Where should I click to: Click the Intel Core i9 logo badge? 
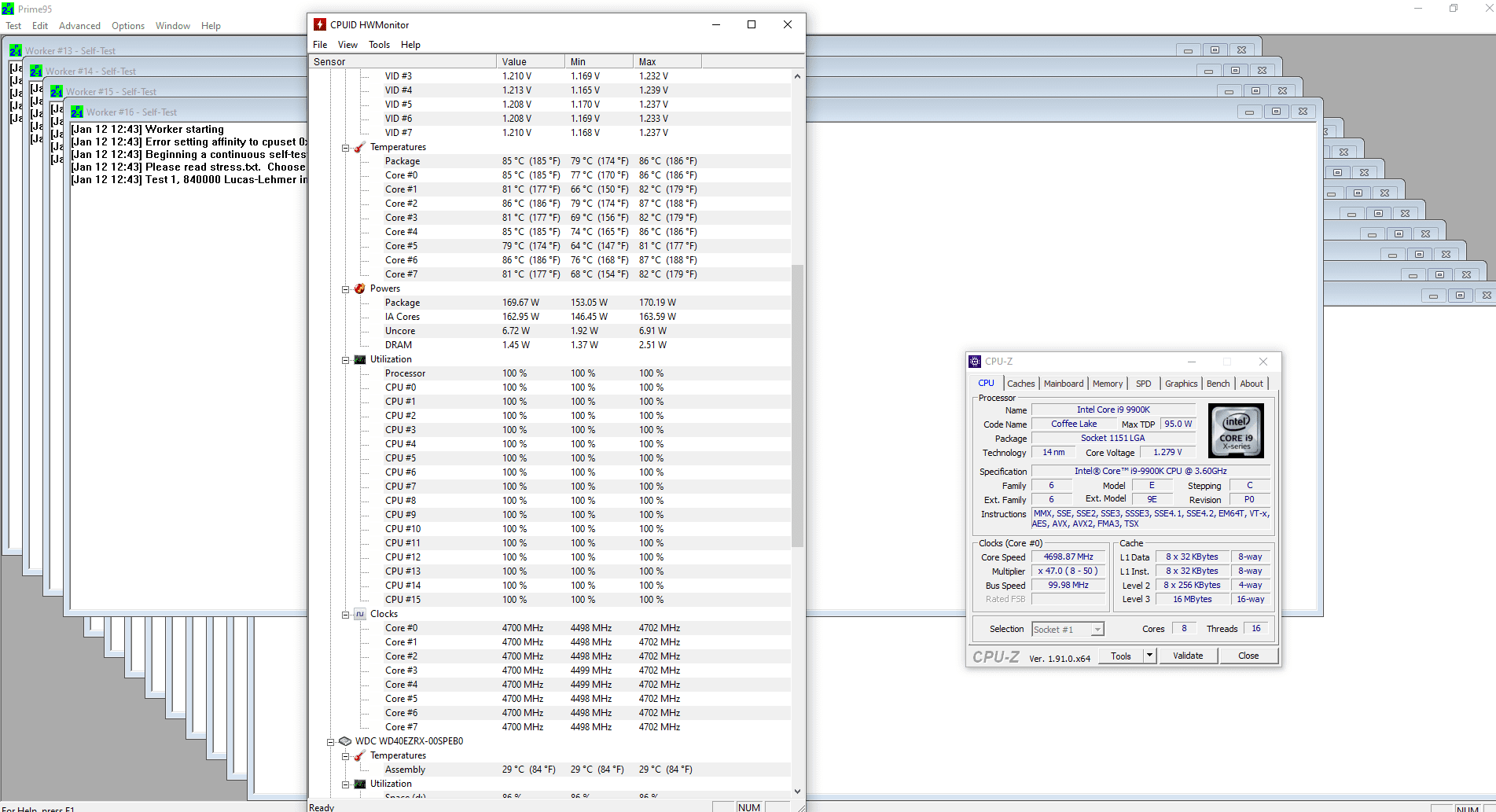tap(1236, 431)
